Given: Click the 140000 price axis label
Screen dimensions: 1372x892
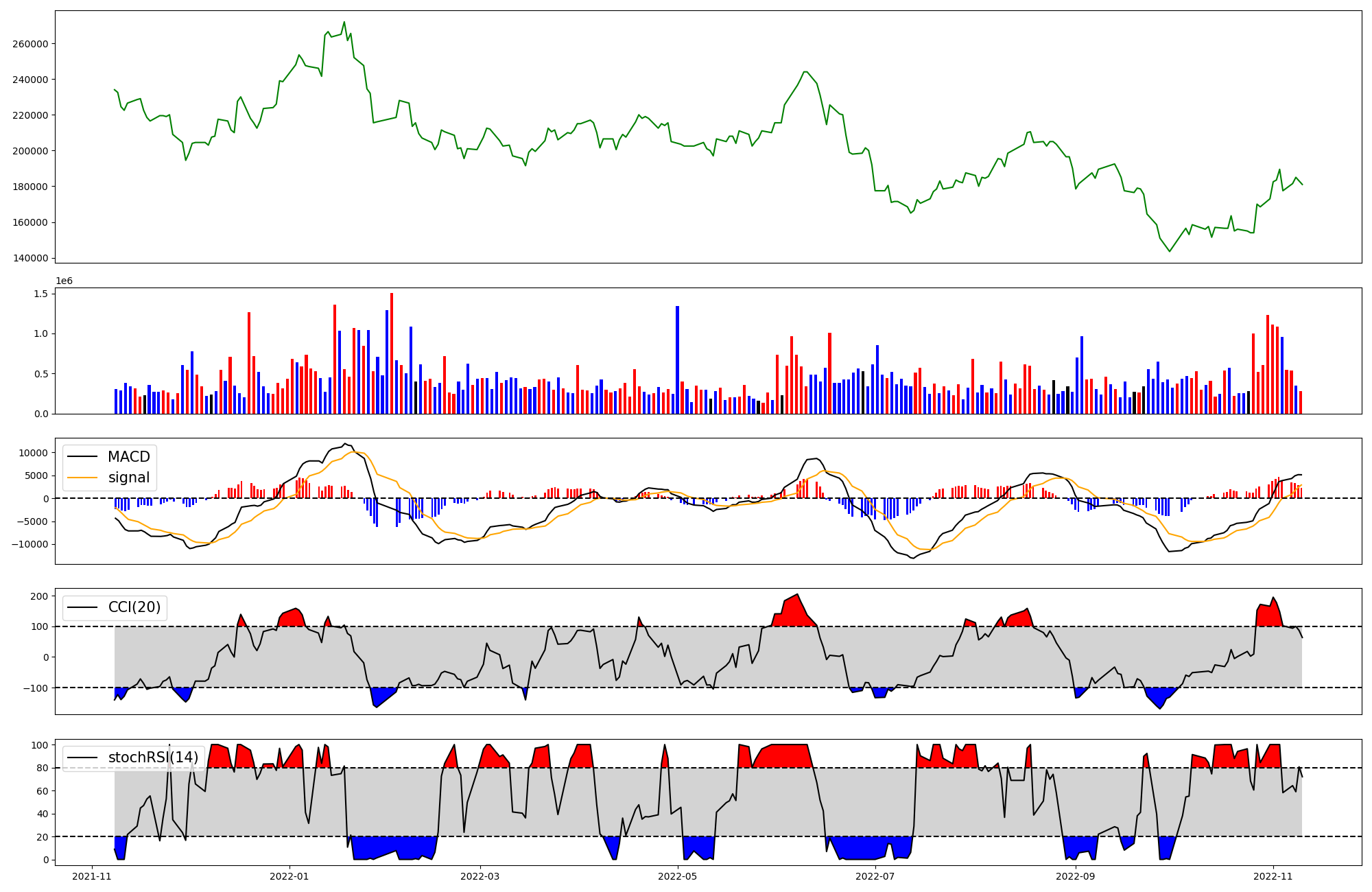Looking at the screenshot, I should click(x=30, y=258).
